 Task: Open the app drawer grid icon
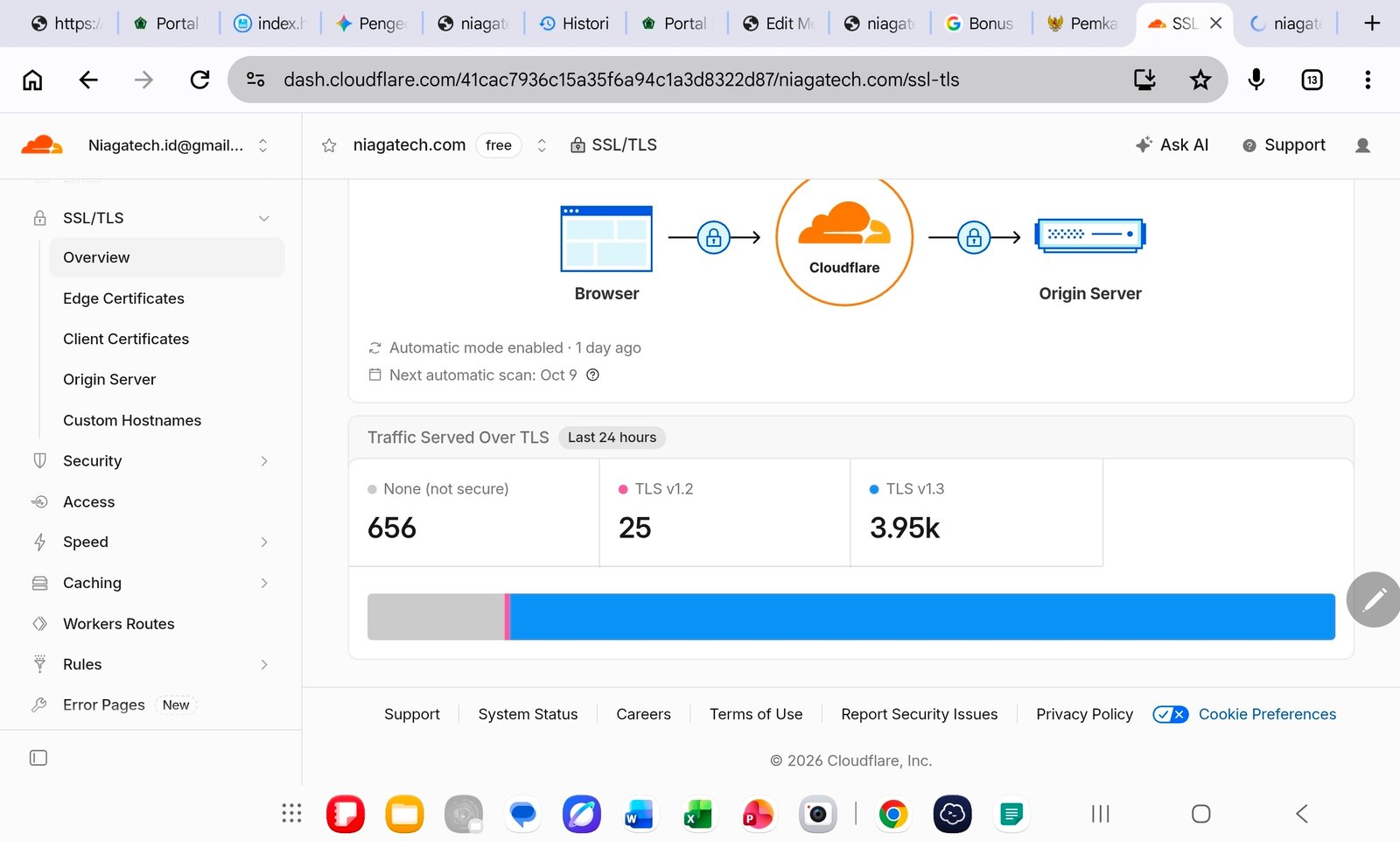291,814
